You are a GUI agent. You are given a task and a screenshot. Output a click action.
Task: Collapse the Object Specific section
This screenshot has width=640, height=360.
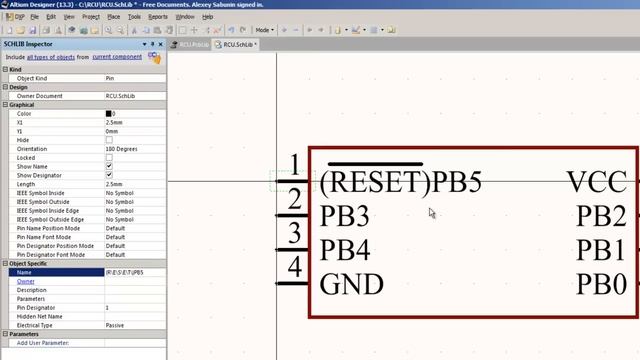tap(5, 264)
